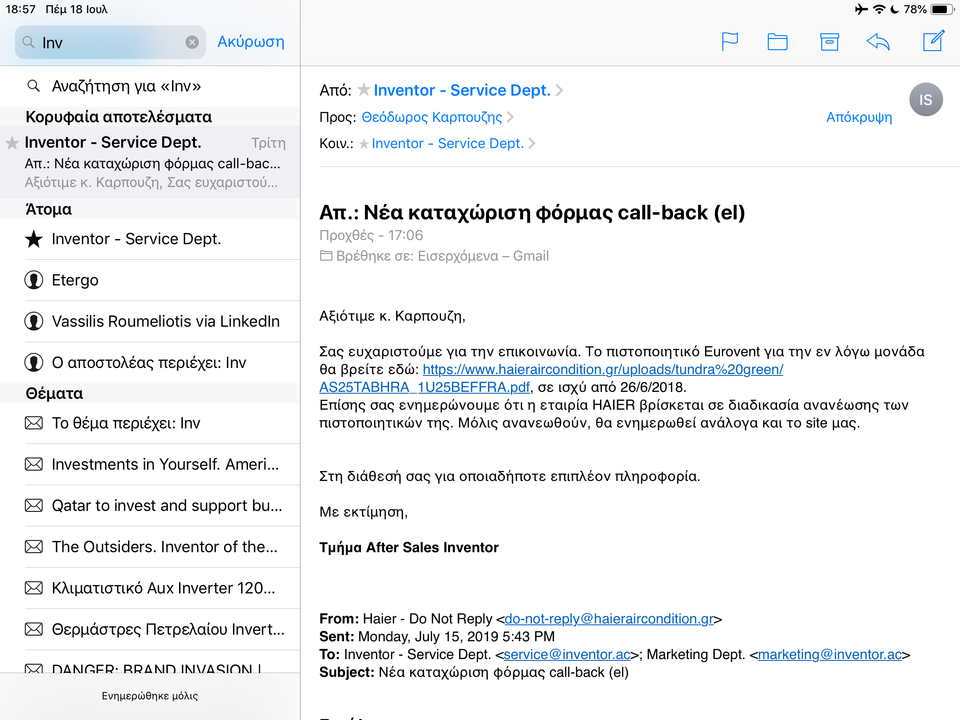Tap the email subject Απ.: Νέα καταχώριση φόρμας
960x720 pixels.
coord(532,212)
